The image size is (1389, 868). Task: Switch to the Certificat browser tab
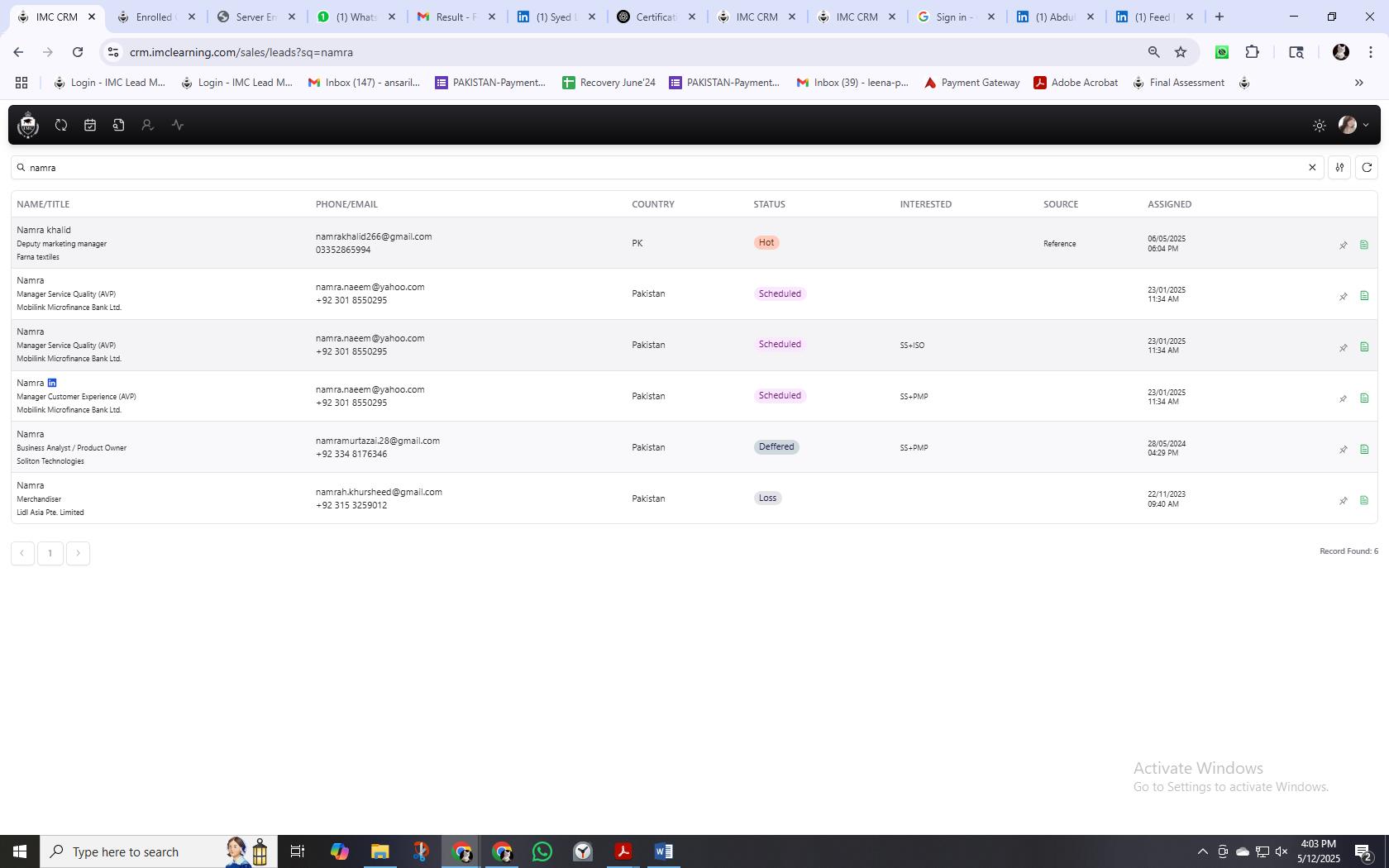(x=656, y=17)
